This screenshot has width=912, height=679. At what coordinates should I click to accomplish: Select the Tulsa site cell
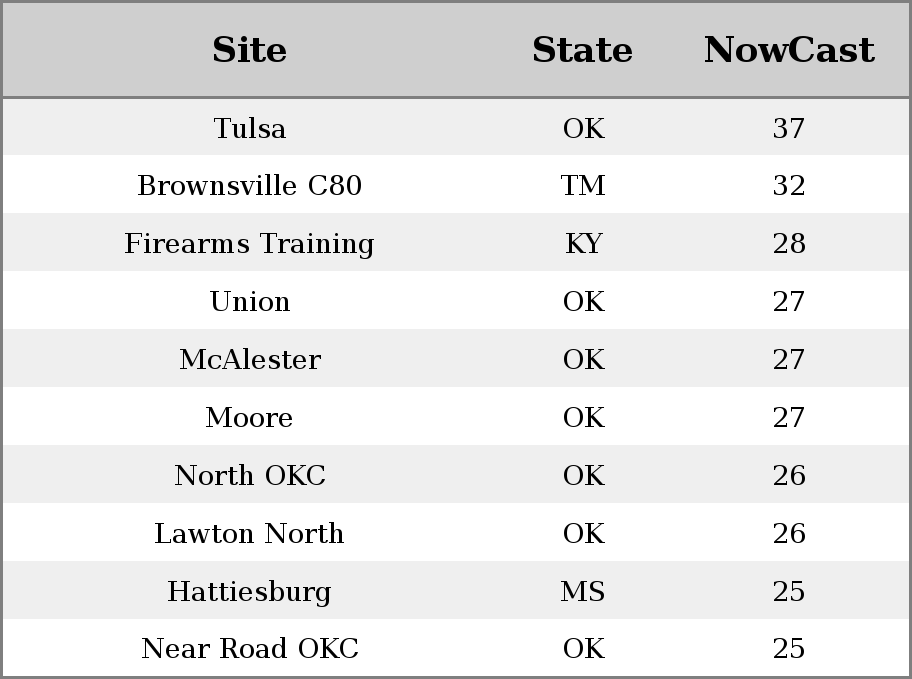(250, 128)
